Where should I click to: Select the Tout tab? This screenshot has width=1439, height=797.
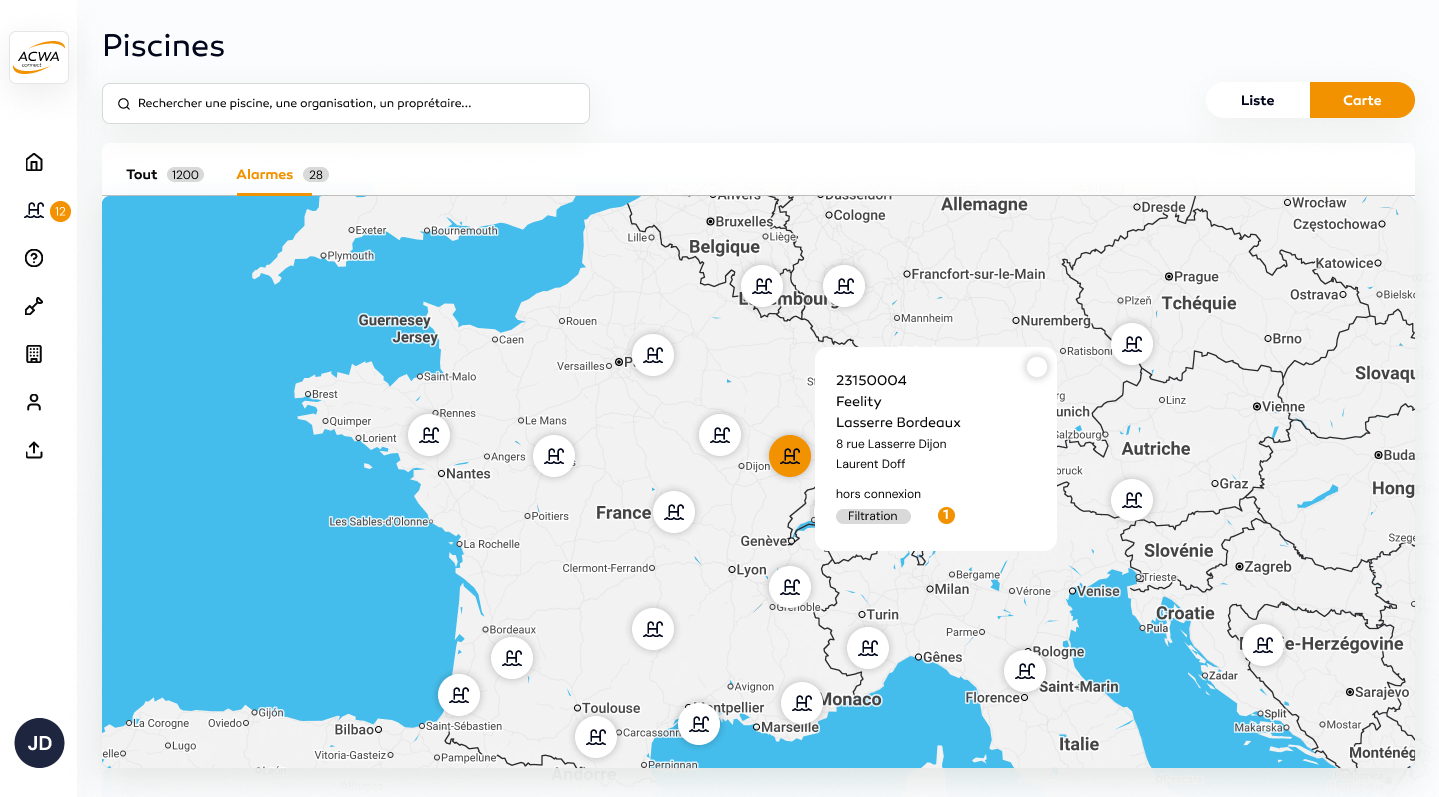pyautogui.click(x=142, y=174)
